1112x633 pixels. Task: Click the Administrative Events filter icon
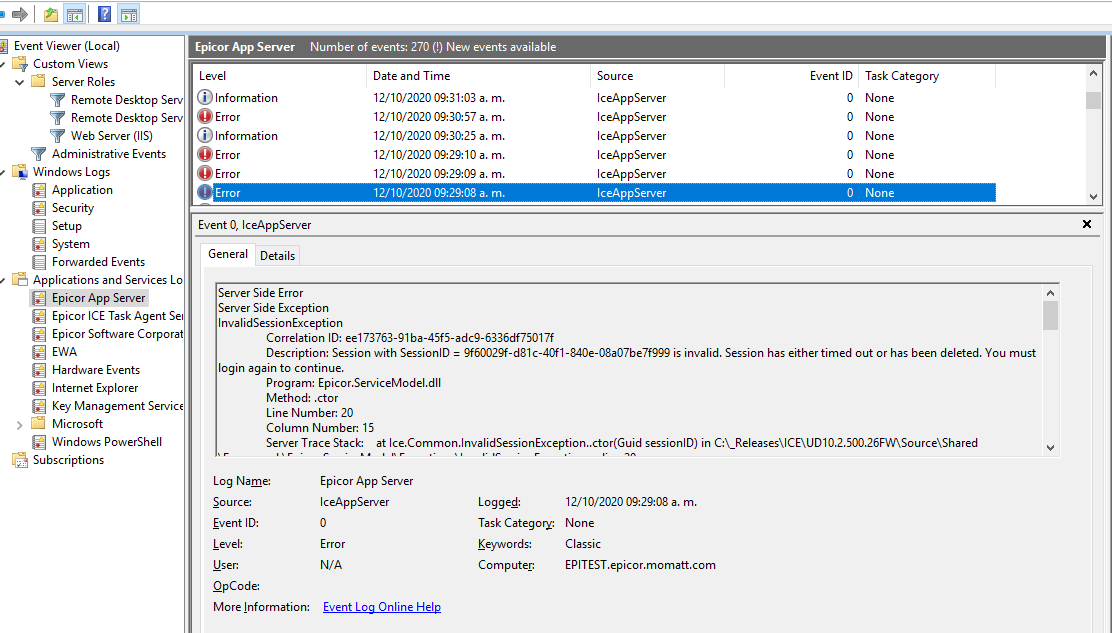[39, 154]
